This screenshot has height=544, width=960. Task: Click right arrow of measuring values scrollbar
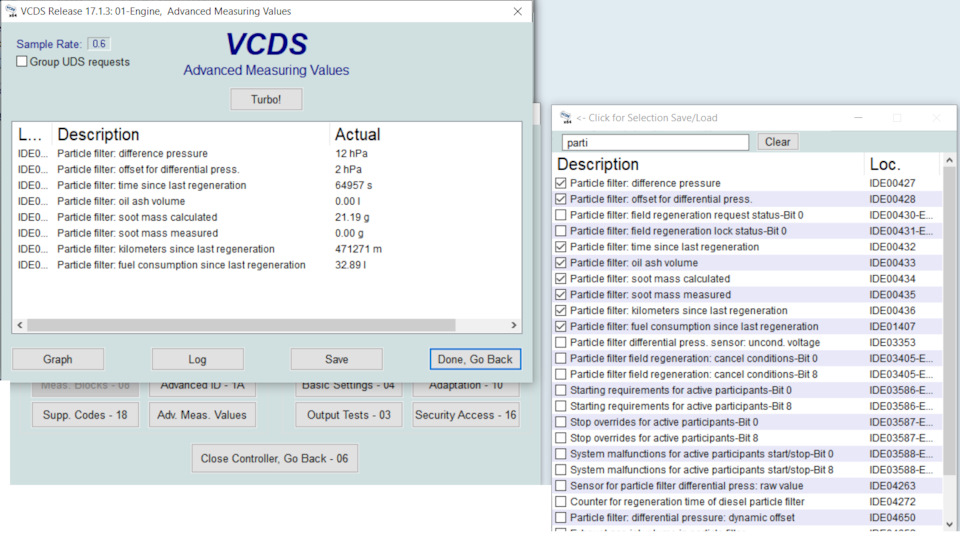pyautogui.click(x=514, y=325)
